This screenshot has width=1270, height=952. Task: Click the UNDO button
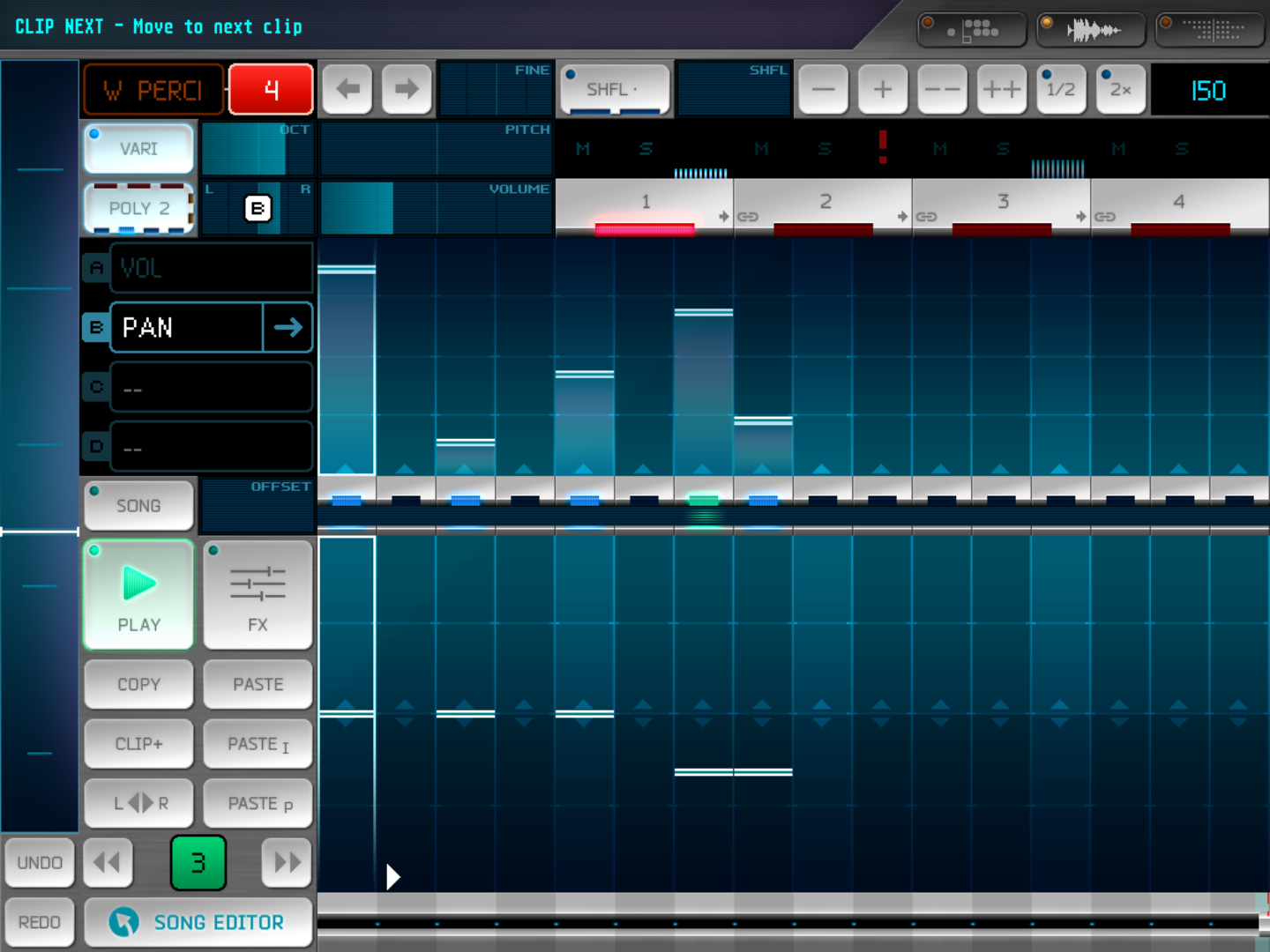click(40, 862)
